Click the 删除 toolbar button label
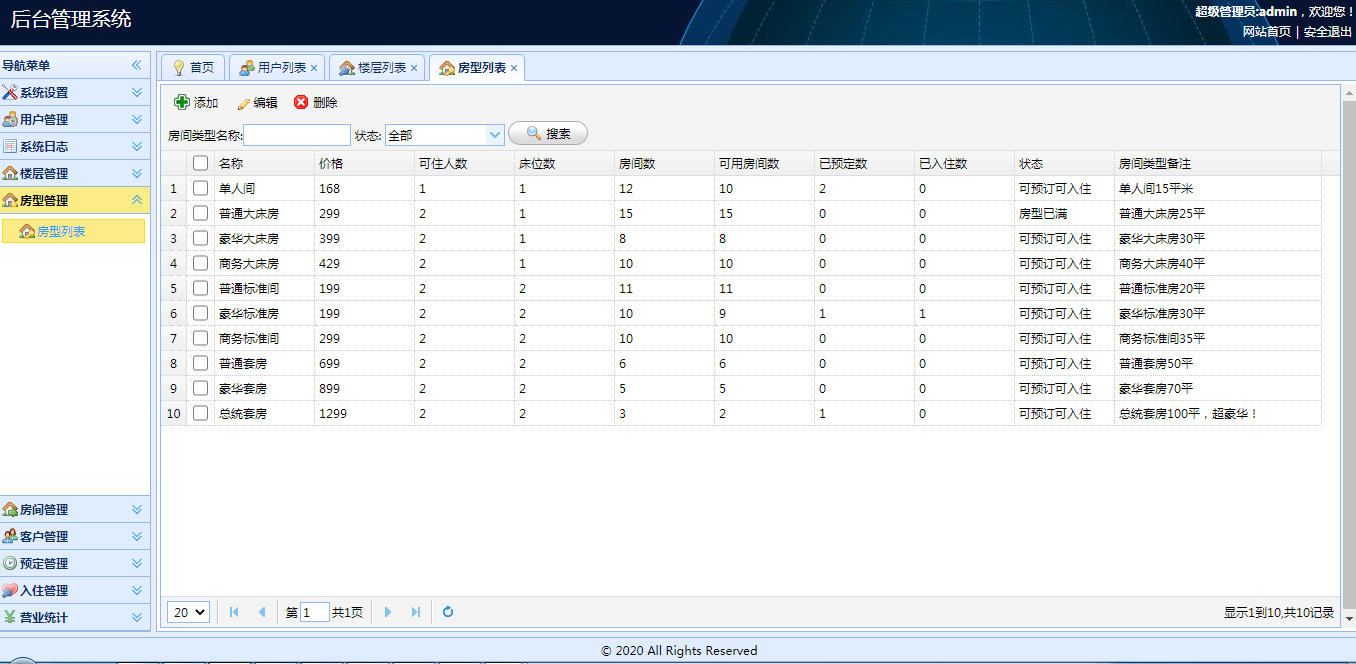This screenshot has height=664, width=1356. pyautogui.click(x=325, y=103)
